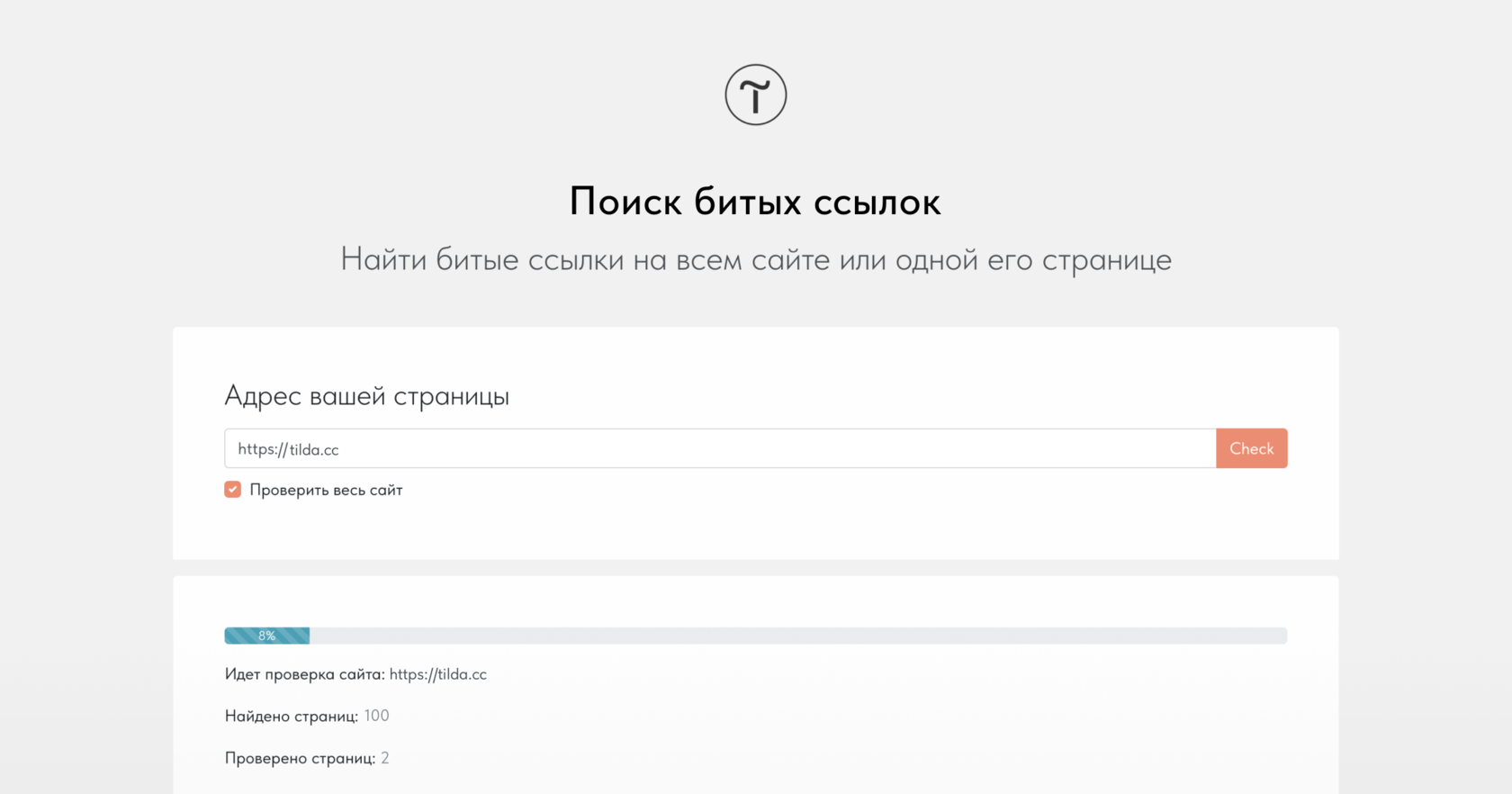
Task: Click the "Найдено страниц" label
Action: pyautogui.click(x=292, y=717)
